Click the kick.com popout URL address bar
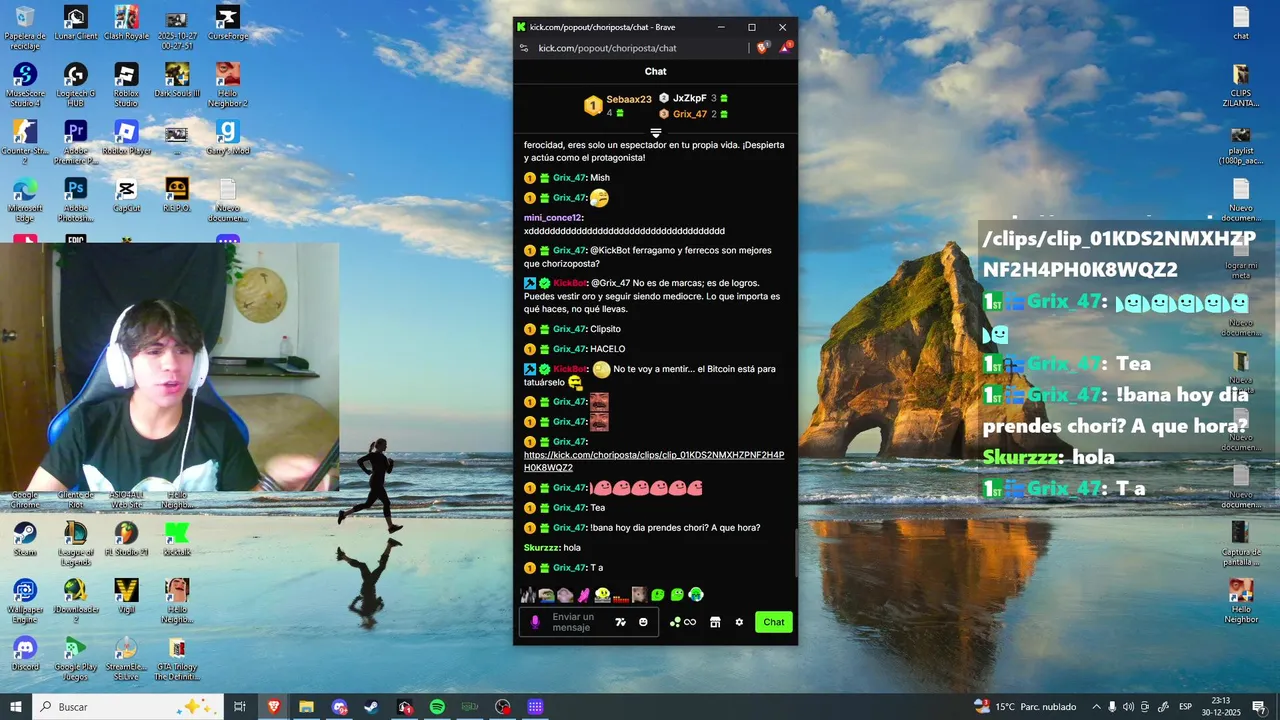1280x720 pixels. click(x=607, y=48)
